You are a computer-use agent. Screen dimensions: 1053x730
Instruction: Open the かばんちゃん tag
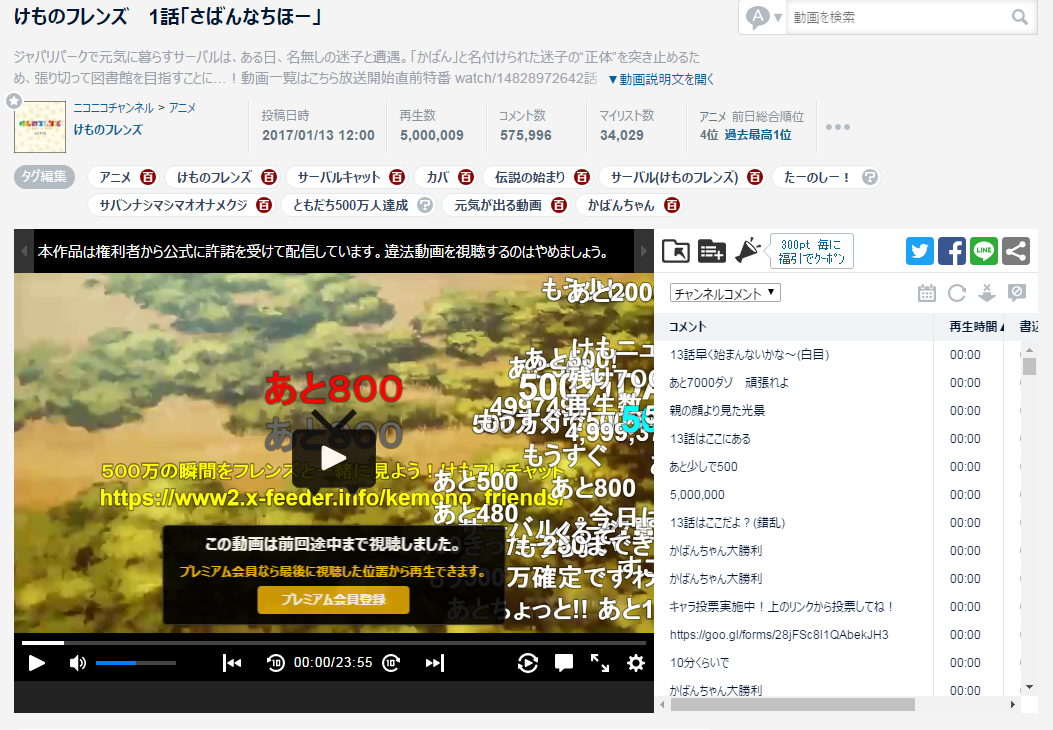coord(621,206)
